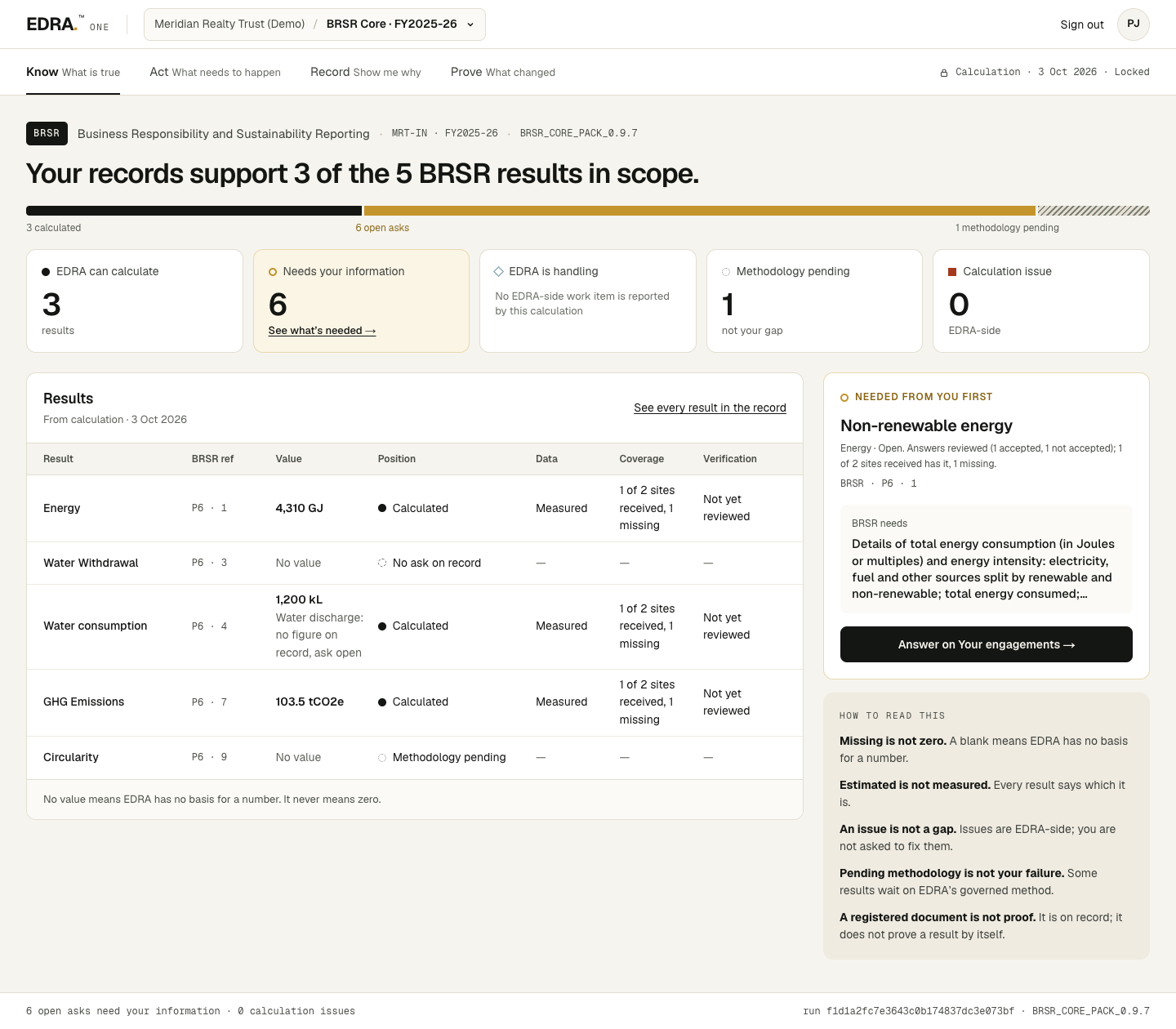The image size is (1176, 1029).
Task: Click the P6 · 9 BRSR reference
Action: click(209, 757)
